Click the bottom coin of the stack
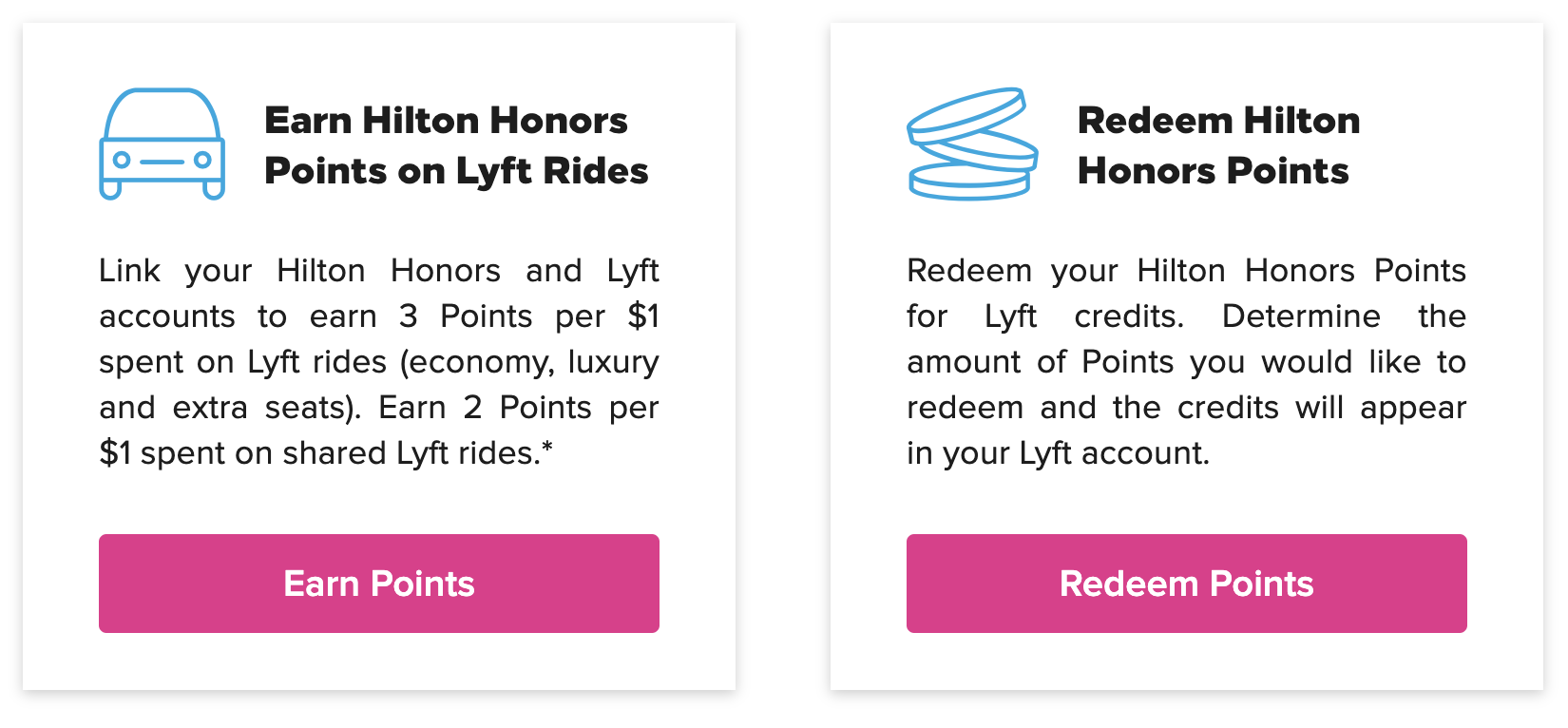 [969, 182]
